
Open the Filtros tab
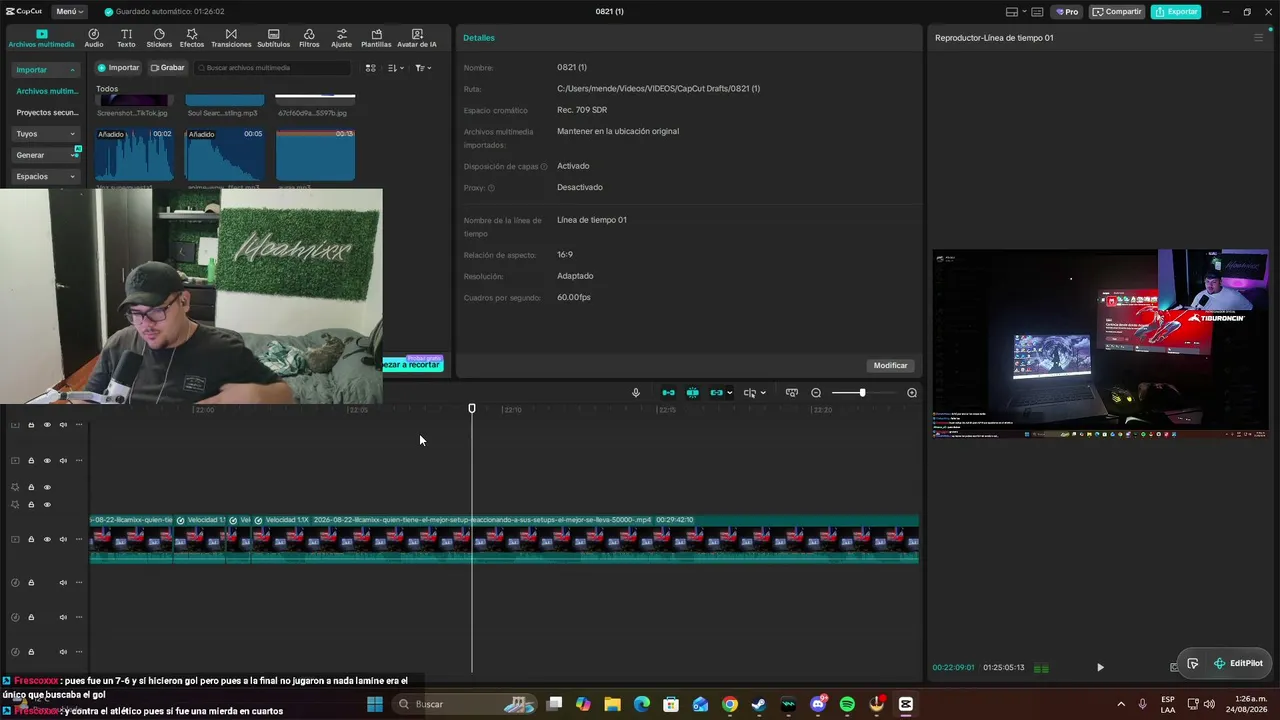pyautogui.click(x=309, y=38)
